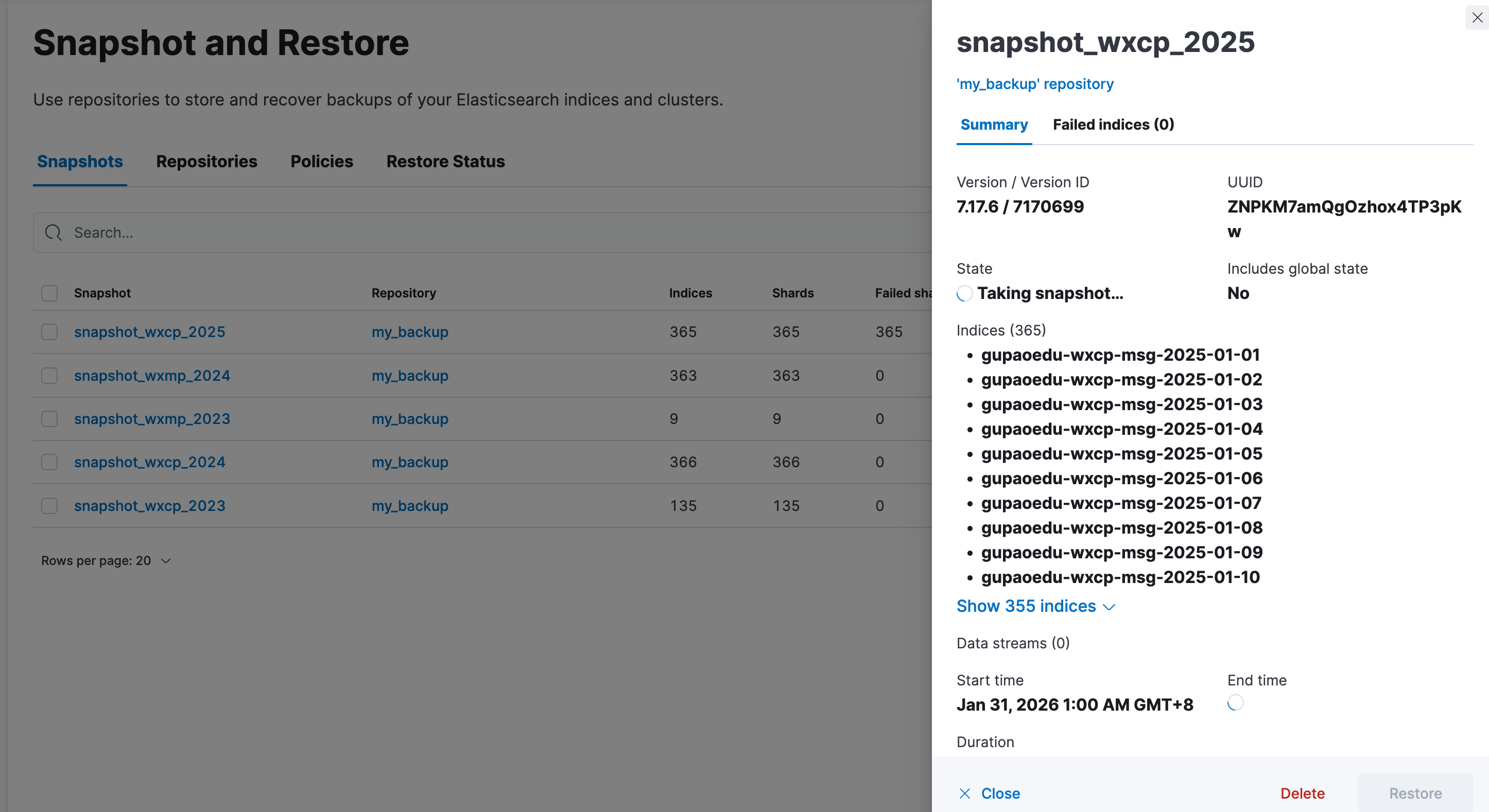Tick the select-all snapshots header checkbox

[50, 293]
